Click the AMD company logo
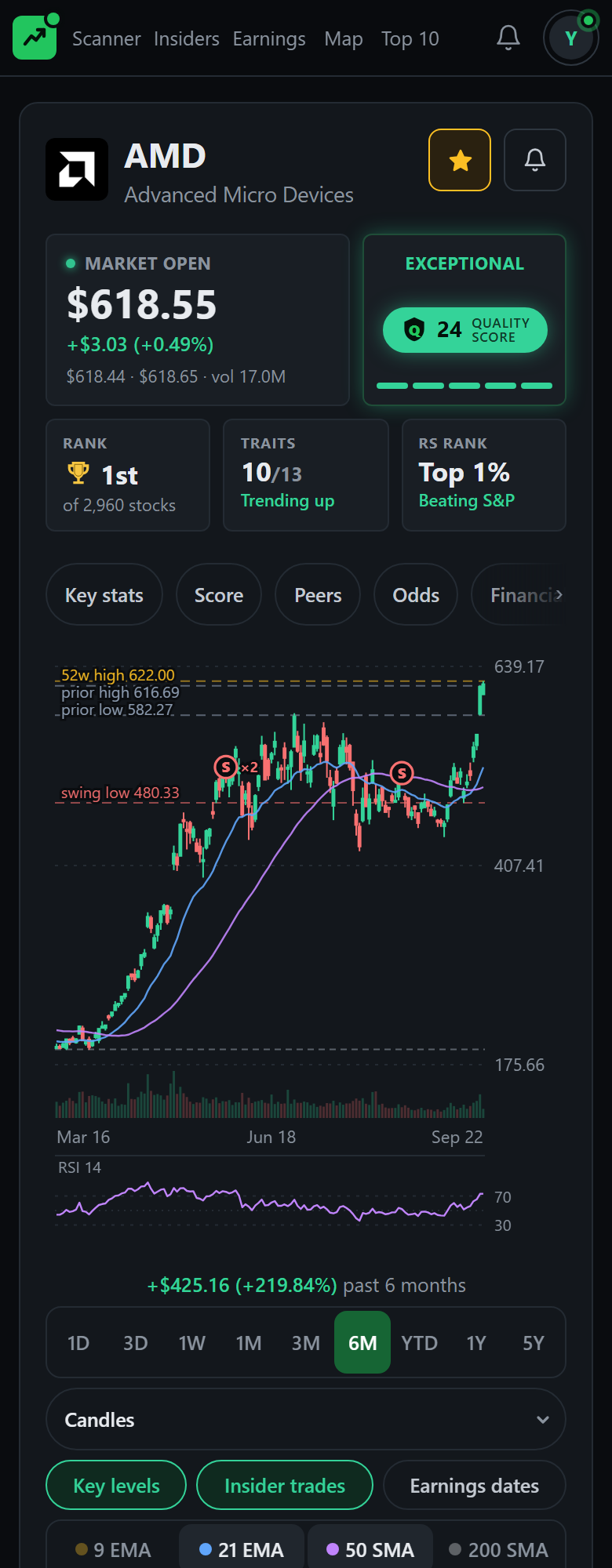612x1568 pixels. [x=77, y=169]
